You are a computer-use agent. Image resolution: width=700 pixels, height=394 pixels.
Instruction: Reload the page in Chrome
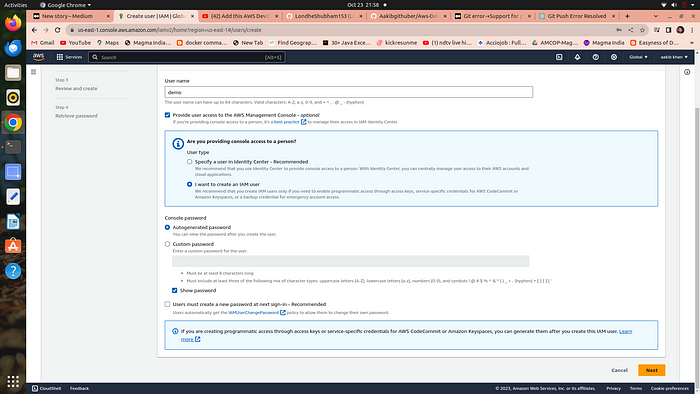[x=58, y=30]
